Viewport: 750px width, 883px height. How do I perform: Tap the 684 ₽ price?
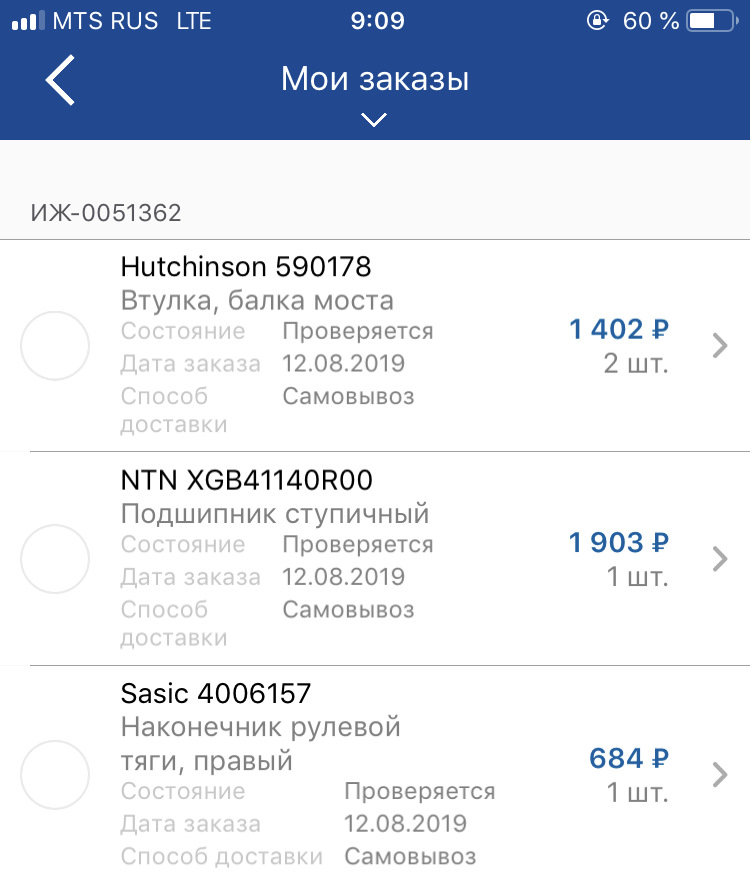pos(629,759)
